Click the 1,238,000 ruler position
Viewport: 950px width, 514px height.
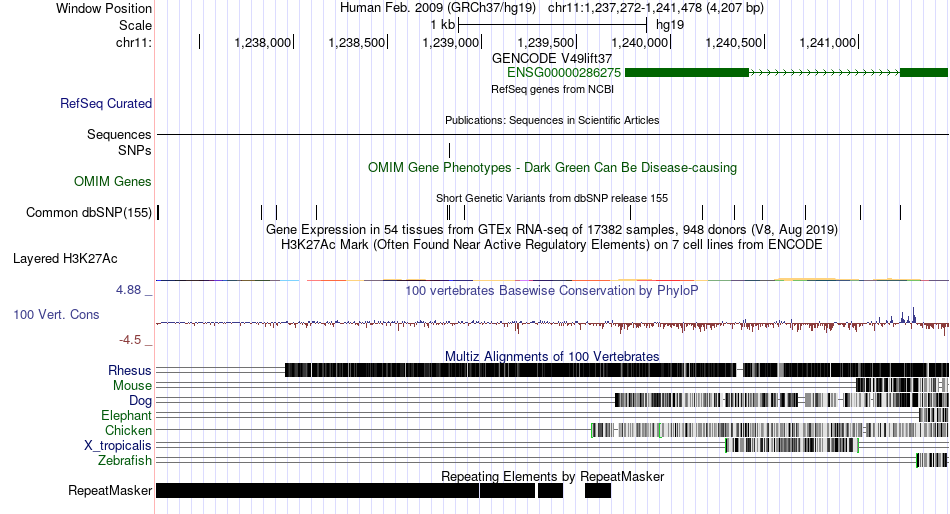[263, 42]
